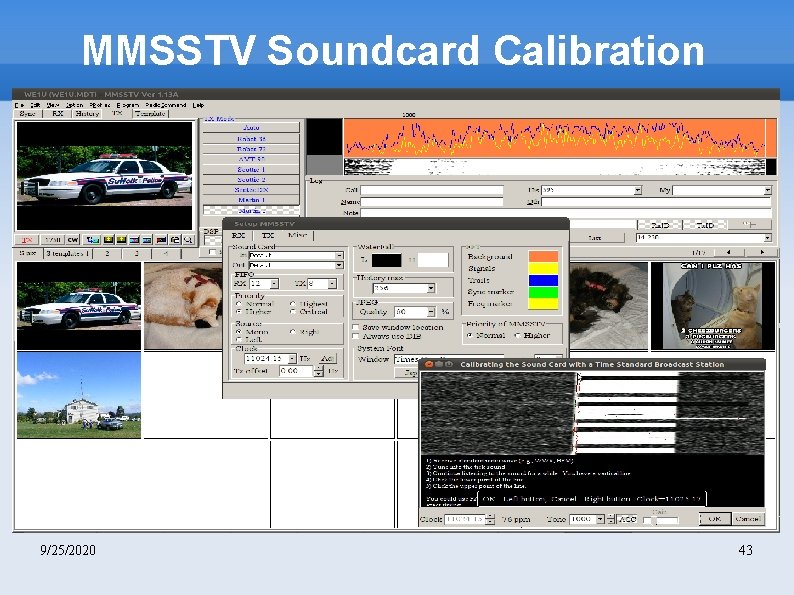Open the Help menu in MMSSTV
The width and height of the screenshot is (794, 595).
coord(198,105)
